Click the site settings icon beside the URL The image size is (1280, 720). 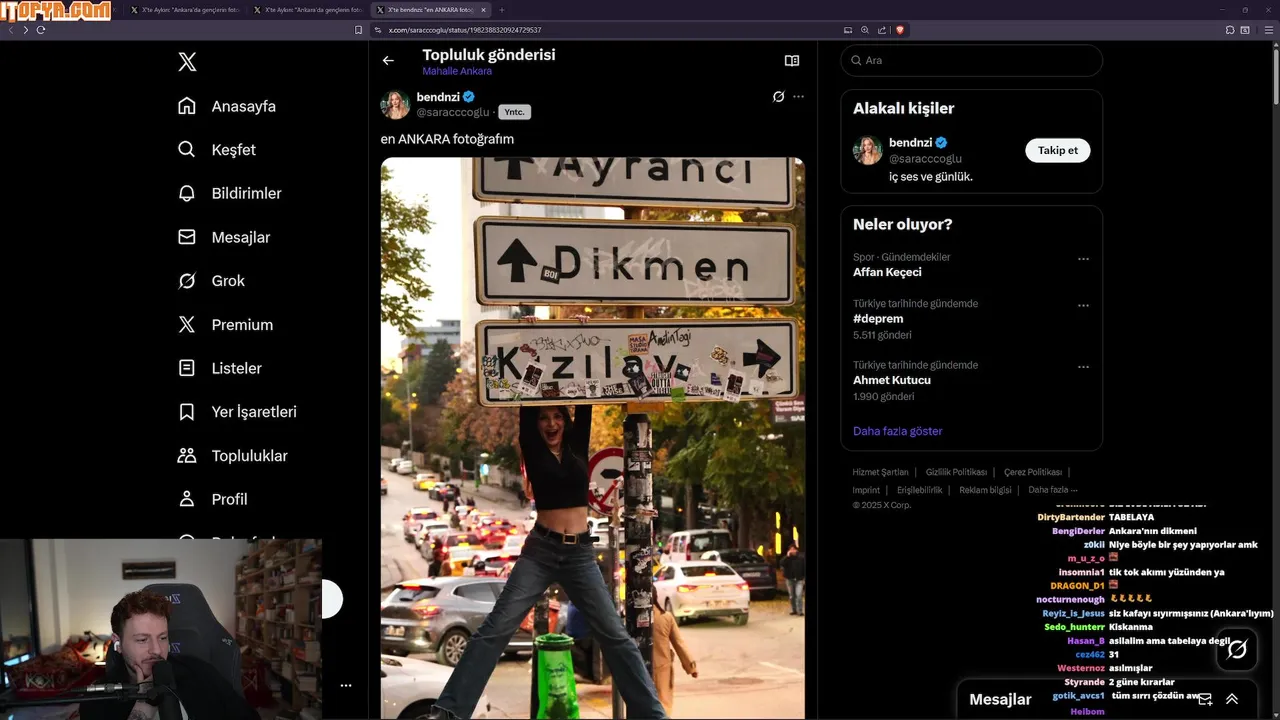[x=378, y=30]
